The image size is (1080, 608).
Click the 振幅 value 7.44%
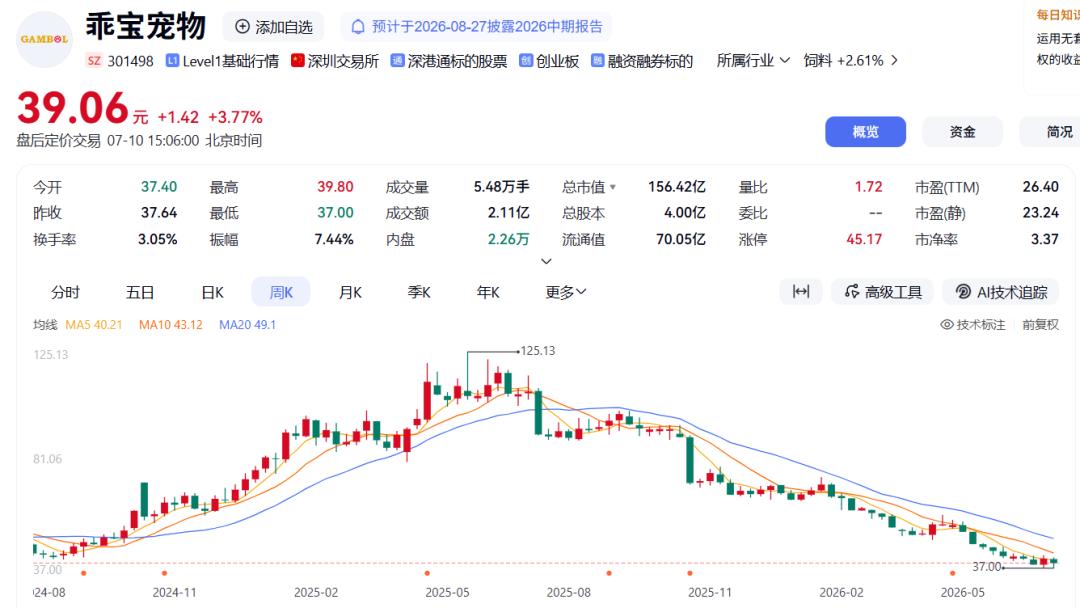[334, 239]
